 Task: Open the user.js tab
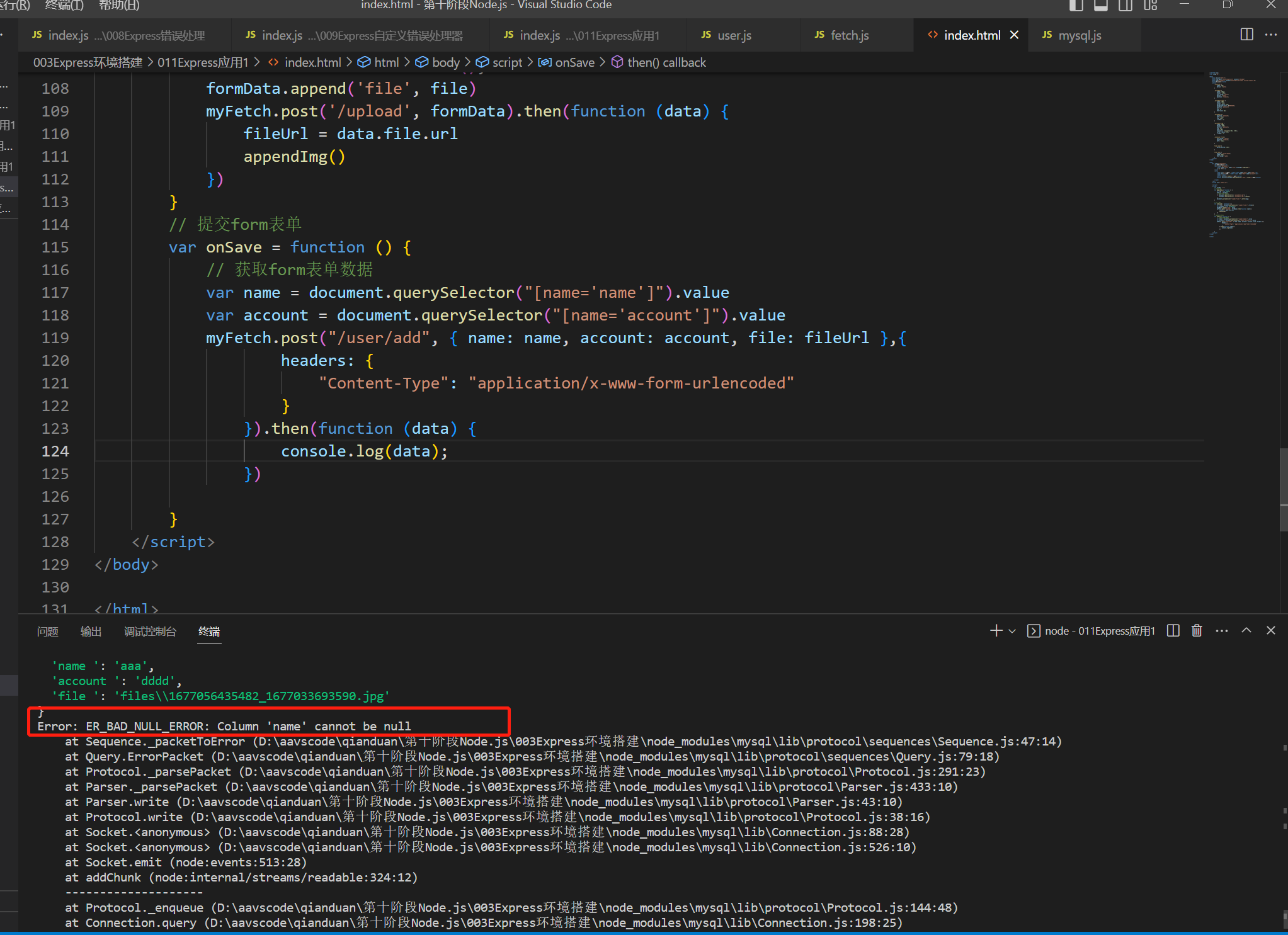click(x=742, y=35)
